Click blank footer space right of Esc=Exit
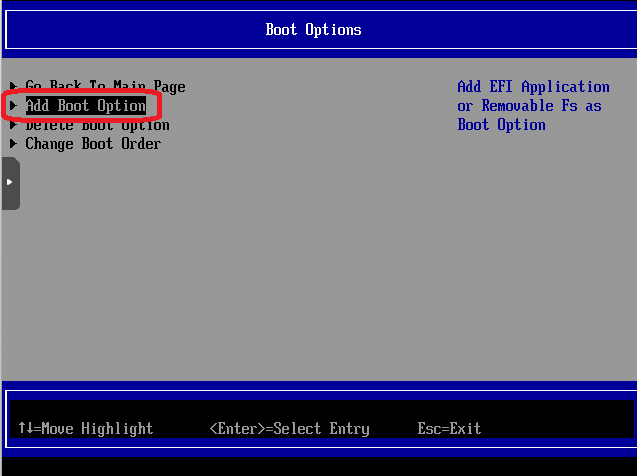The image size is (637, 476). coord(560,429)
